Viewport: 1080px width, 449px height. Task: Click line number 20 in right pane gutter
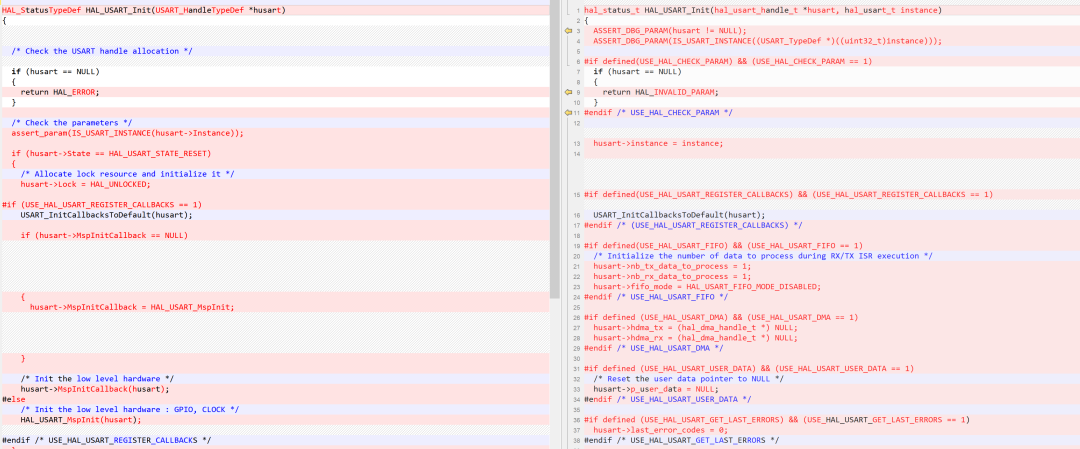coord(577,256)
